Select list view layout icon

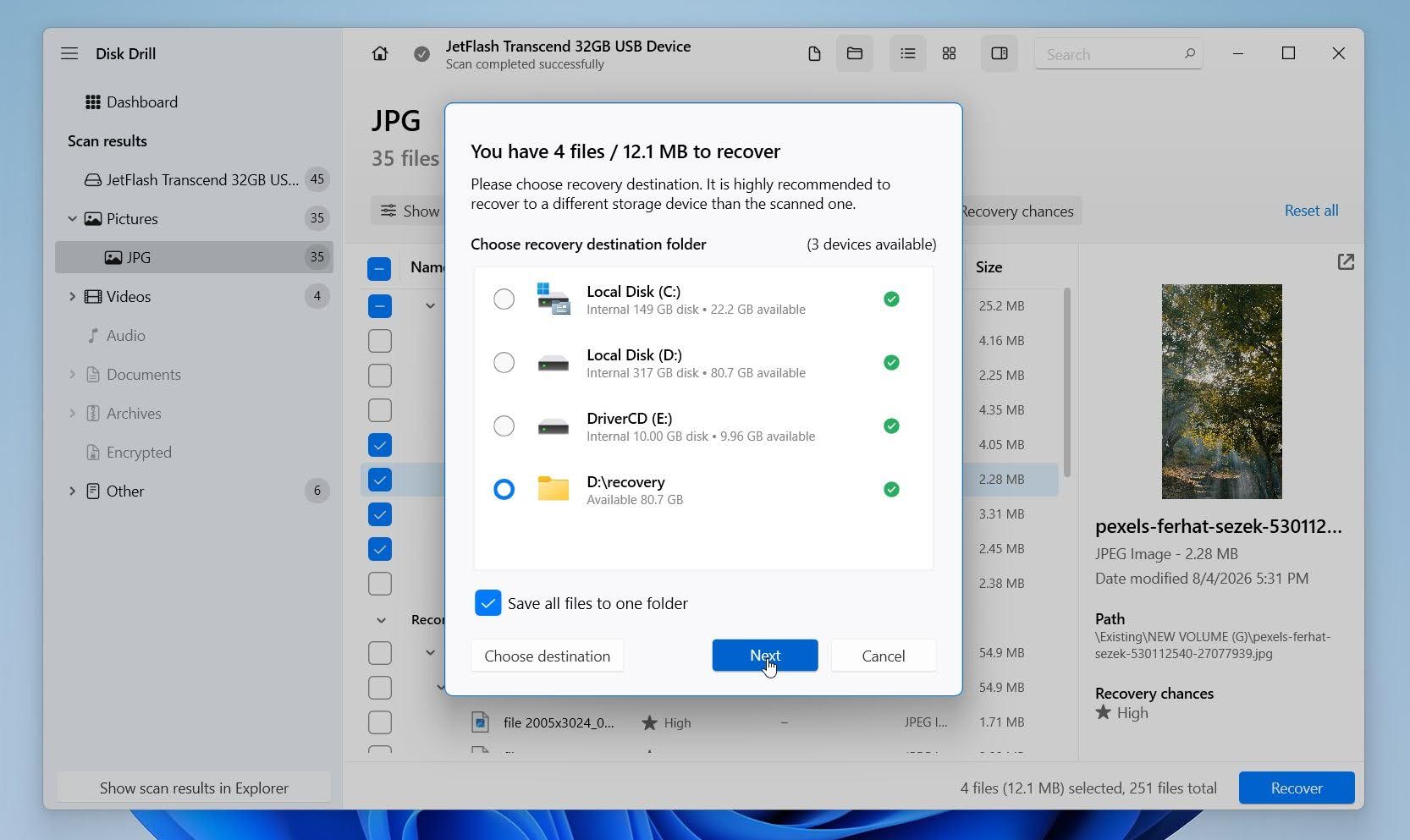click(908, 53)
